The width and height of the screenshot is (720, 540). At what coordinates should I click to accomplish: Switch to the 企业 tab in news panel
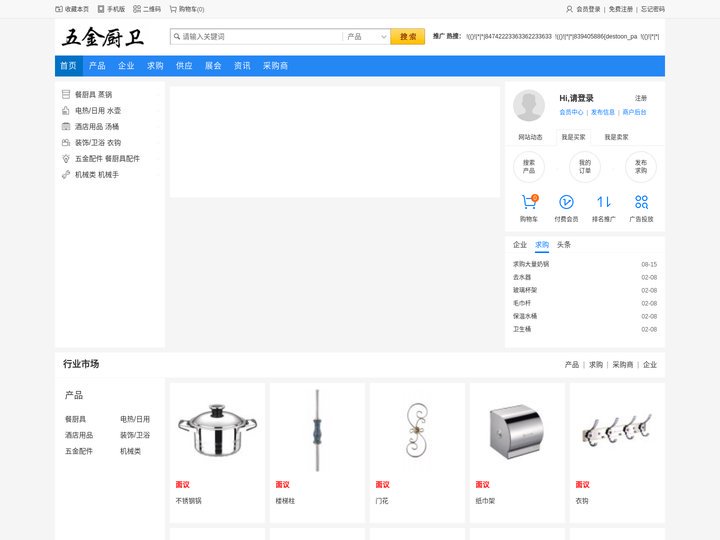[x=520, y=245]
